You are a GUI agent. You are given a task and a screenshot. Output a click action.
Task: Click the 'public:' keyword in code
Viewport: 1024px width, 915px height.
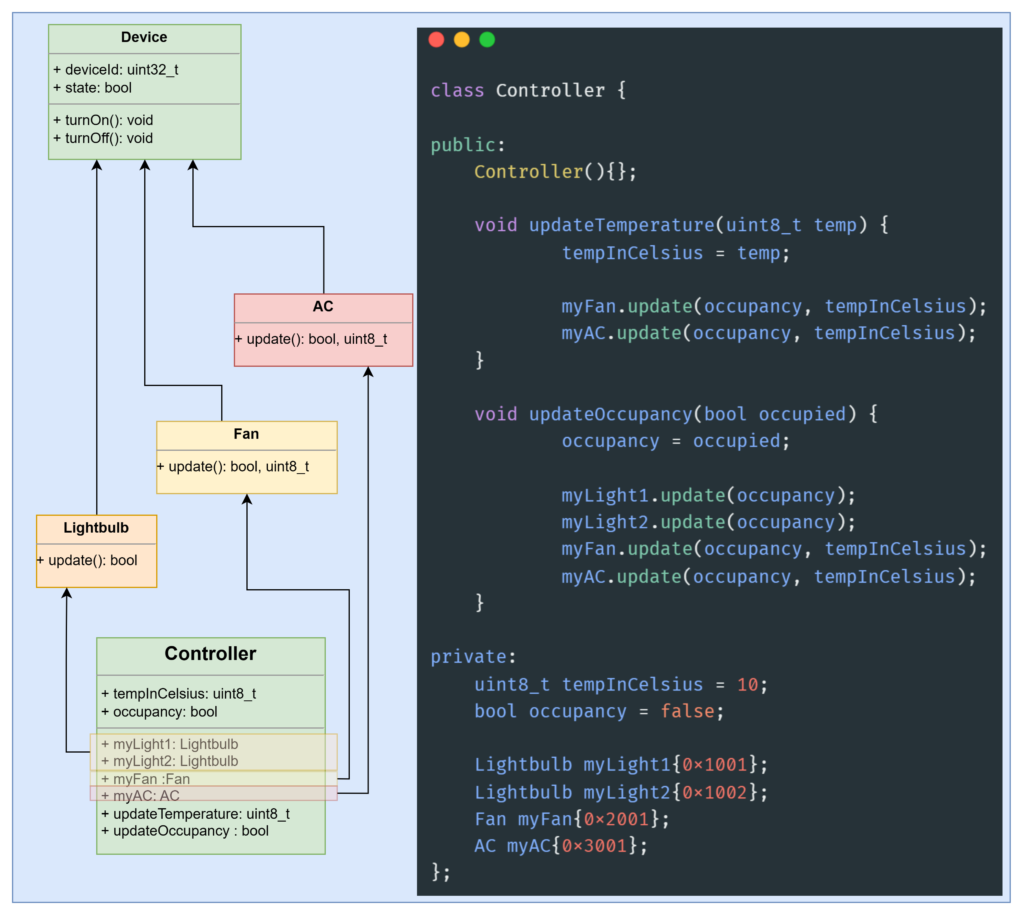tap(468, 144)
